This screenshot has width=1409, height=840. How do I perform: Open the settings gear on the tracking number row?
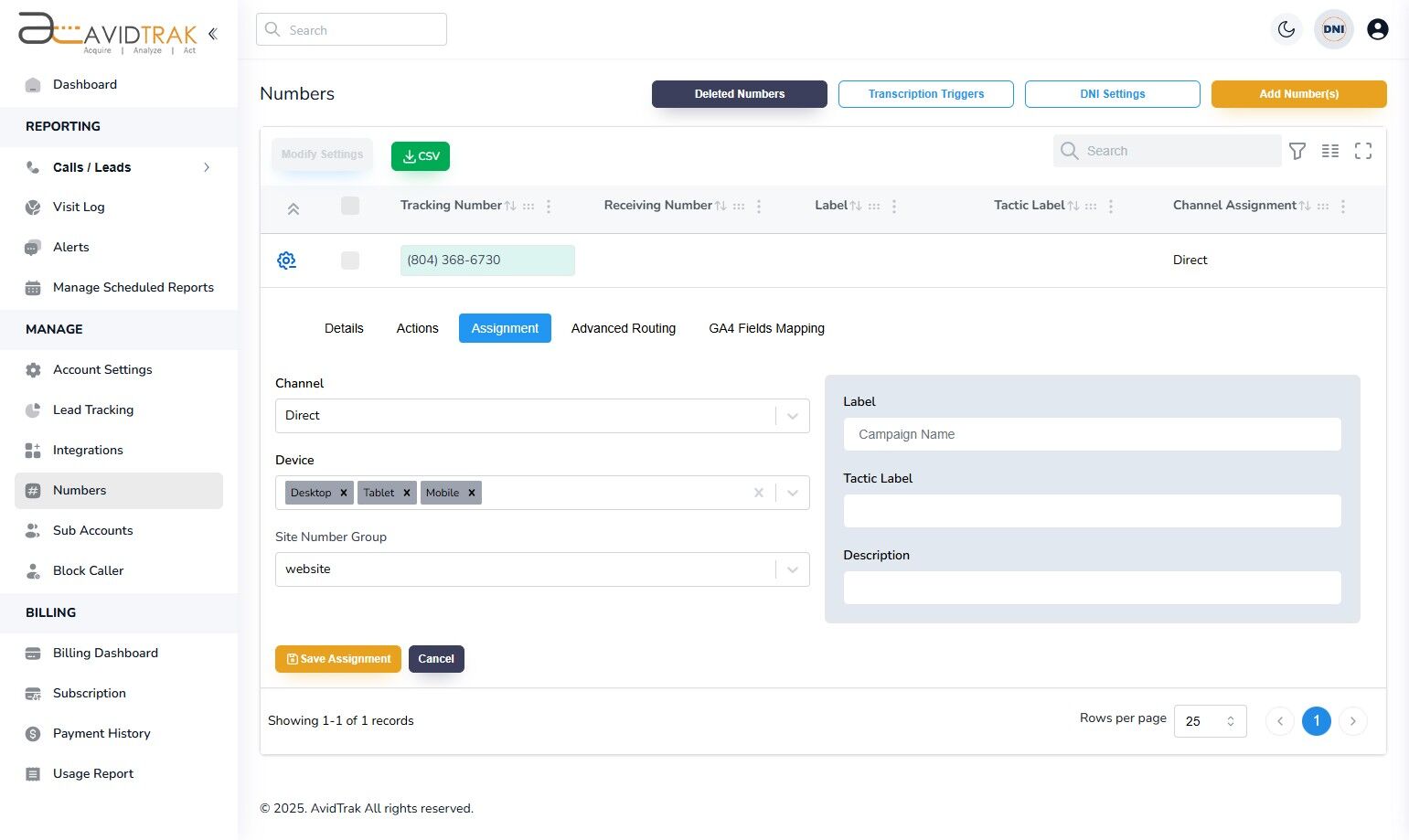pyautogui.click(x=286, y=260)
